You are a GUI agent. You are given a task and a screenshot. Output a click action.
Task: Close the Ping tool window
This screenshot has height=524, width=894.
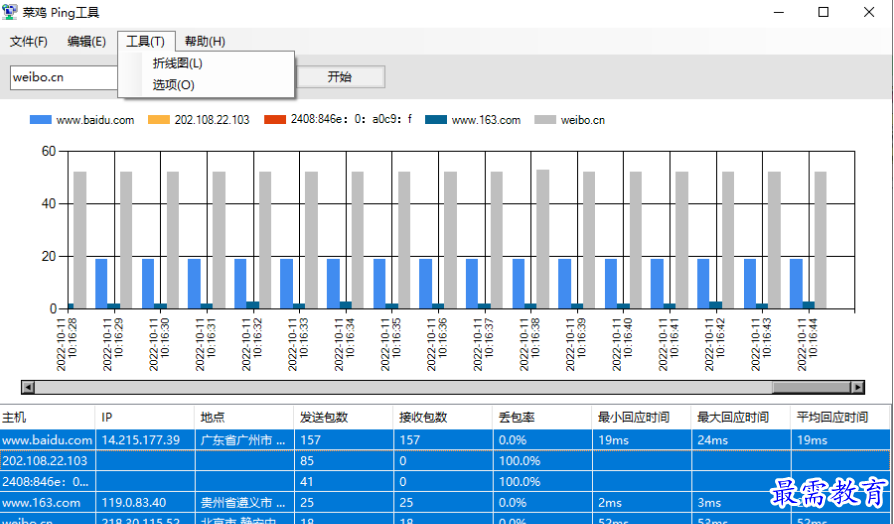coord(868,12)
